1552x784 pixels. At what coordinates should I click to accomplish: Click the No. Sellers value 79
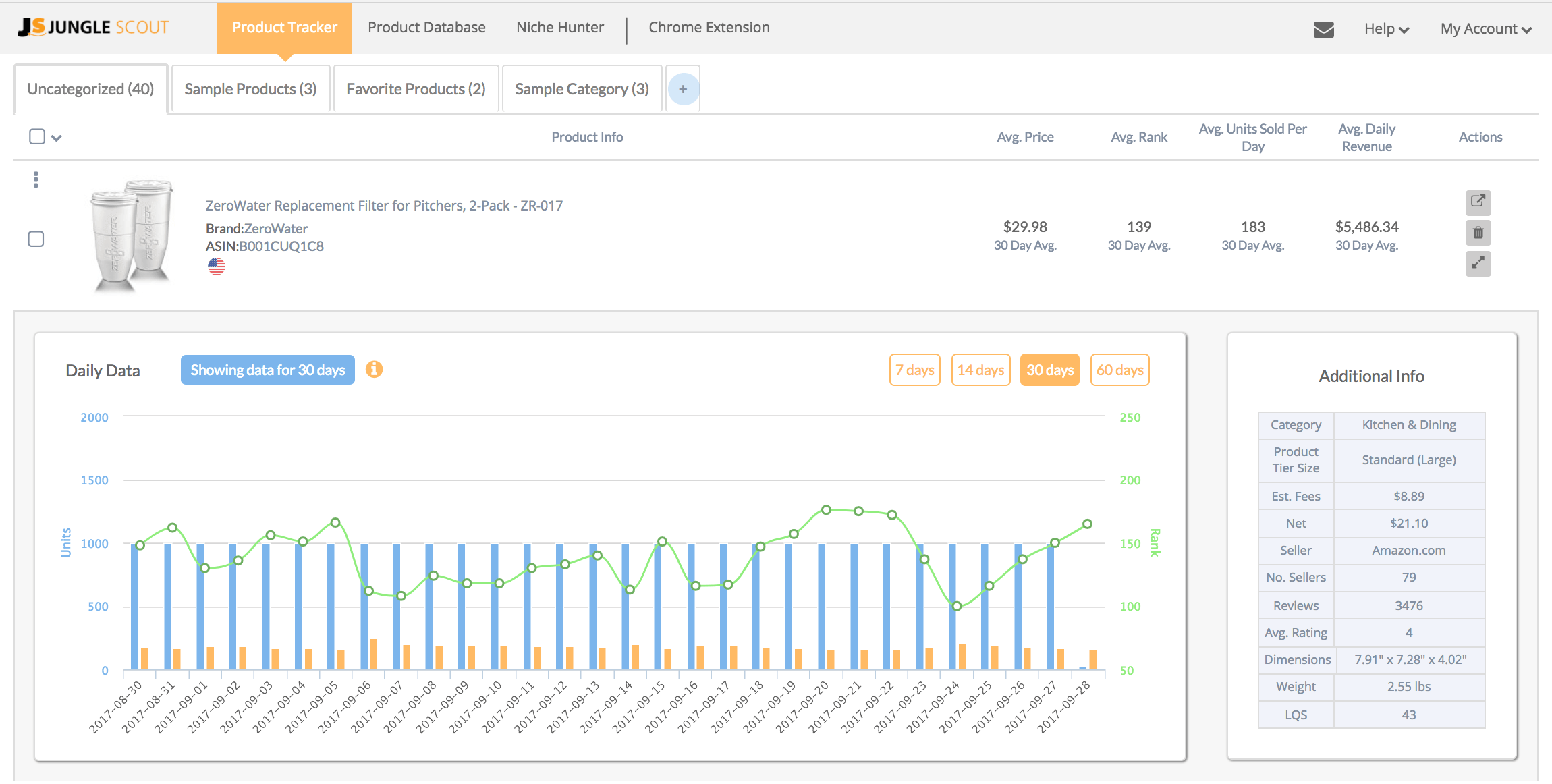click(1409, 578)
